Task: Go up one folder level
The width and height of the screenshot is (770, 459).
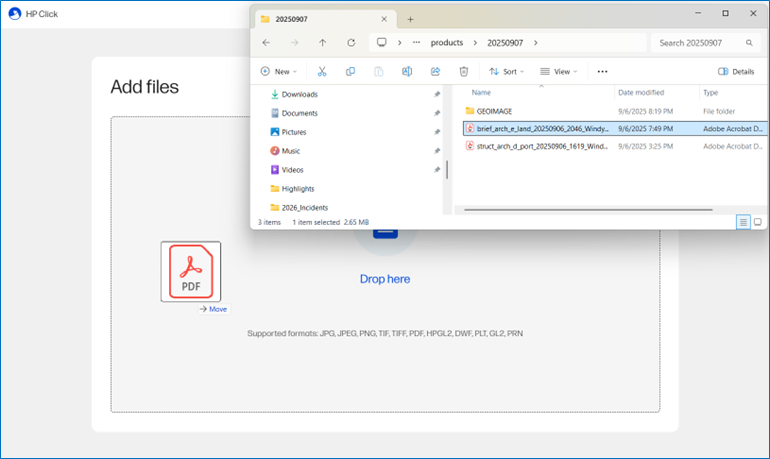Action: pos(322,43)
